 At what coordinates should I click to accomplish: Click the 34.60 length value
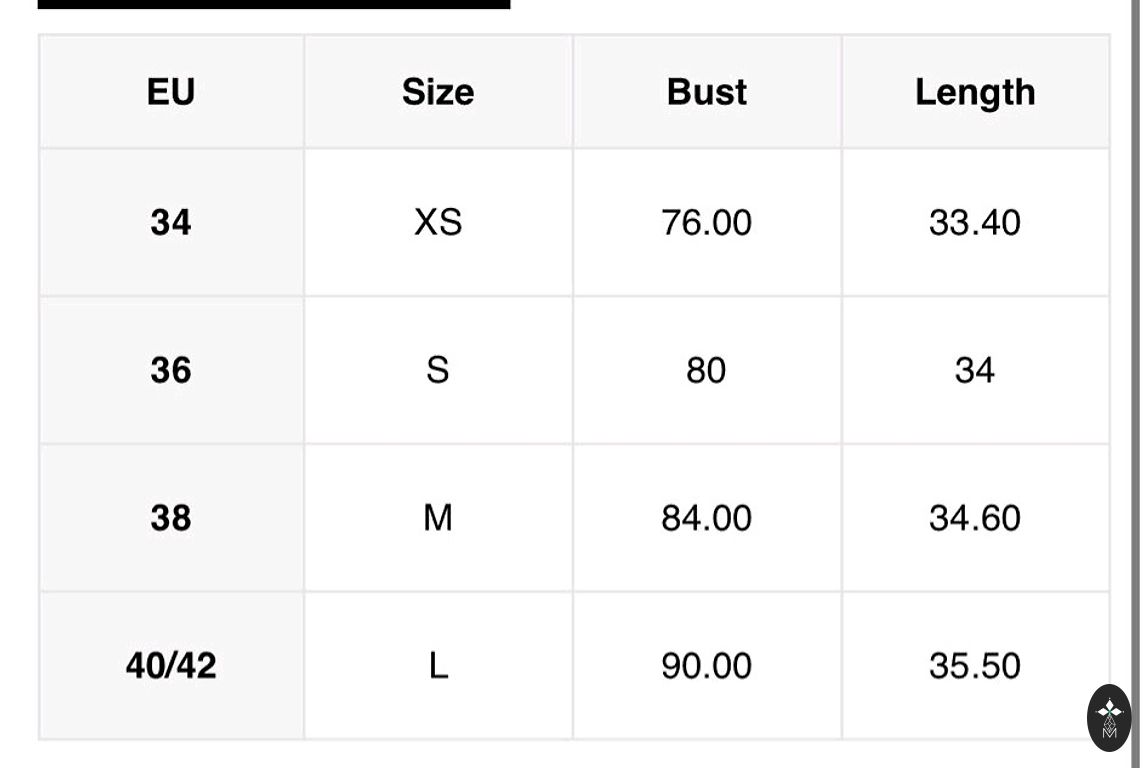975,518
